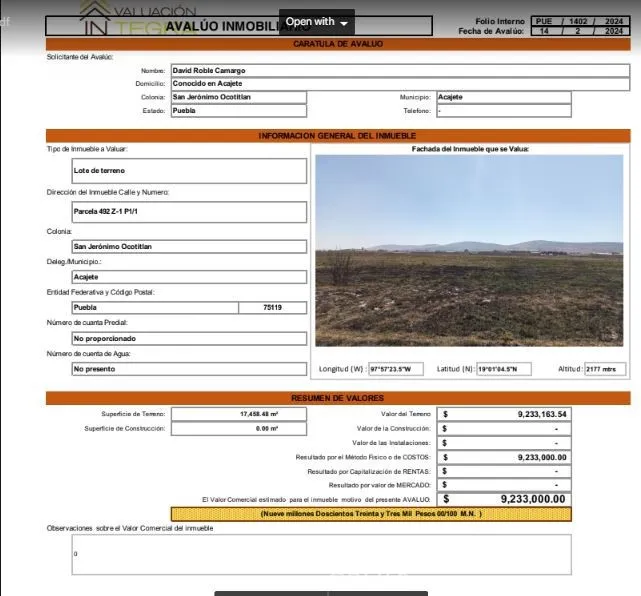Click the "No proporcionado" predial account field
The width and height of the screenshot is (641, 596).
coord(189,339)
